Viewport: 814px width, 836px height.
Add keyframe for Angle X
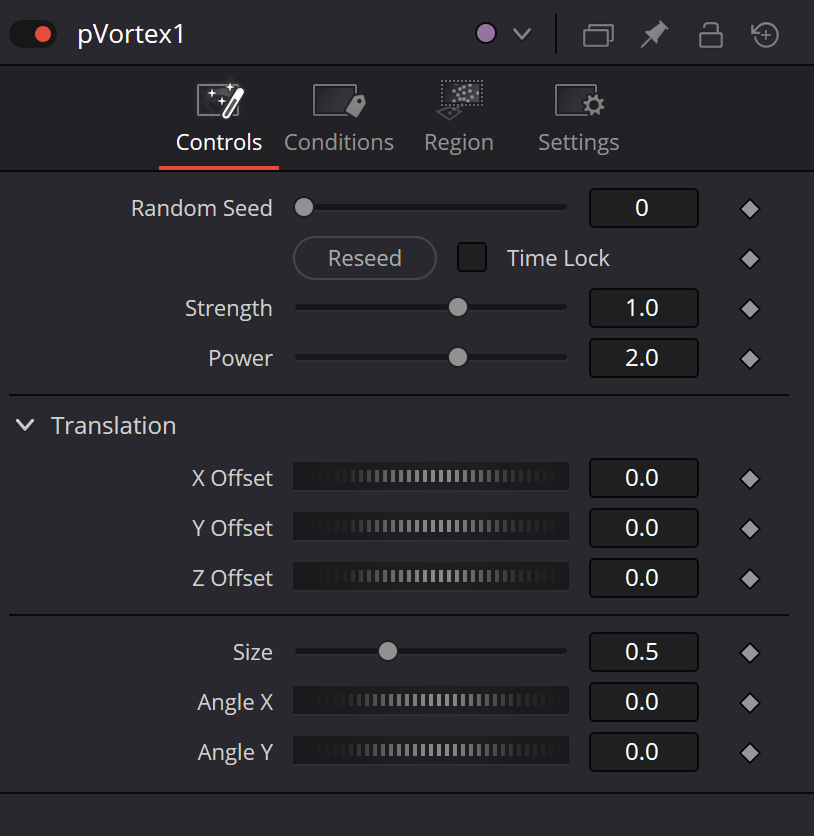click(749, 703)
